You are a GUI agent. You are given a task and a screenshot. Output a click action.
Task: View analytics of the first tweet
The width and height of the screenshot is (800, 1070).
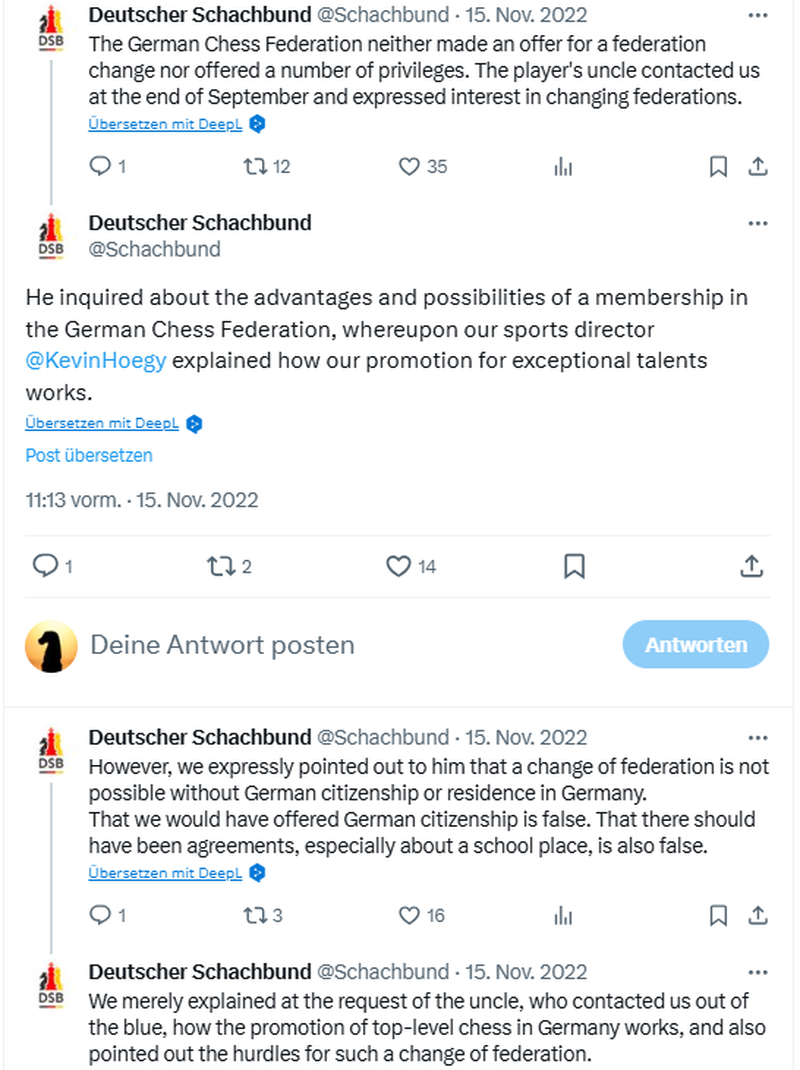click(x=563, y=167)
